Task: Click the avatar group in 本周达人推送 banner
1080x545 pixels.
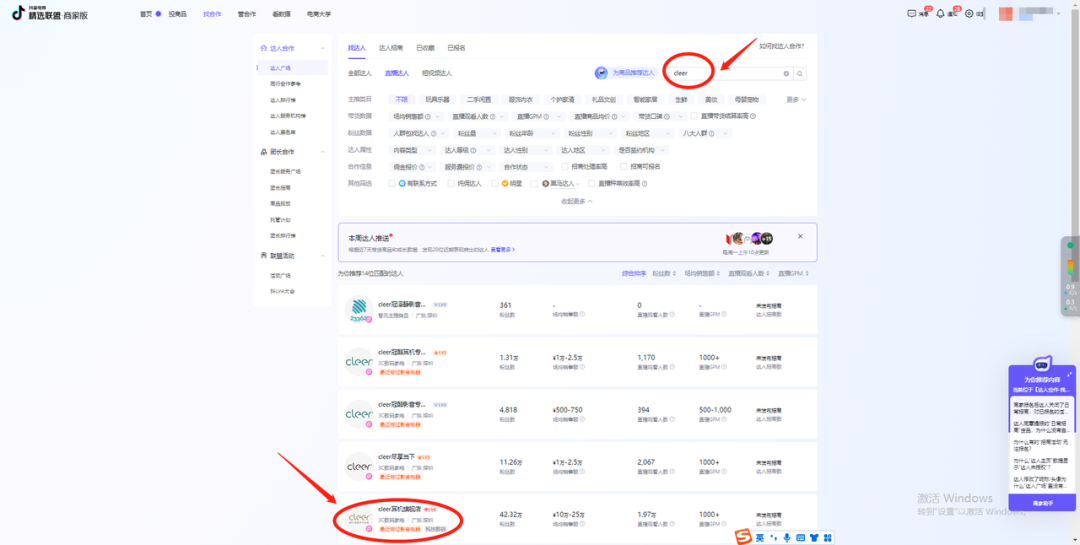Action: 749,238
